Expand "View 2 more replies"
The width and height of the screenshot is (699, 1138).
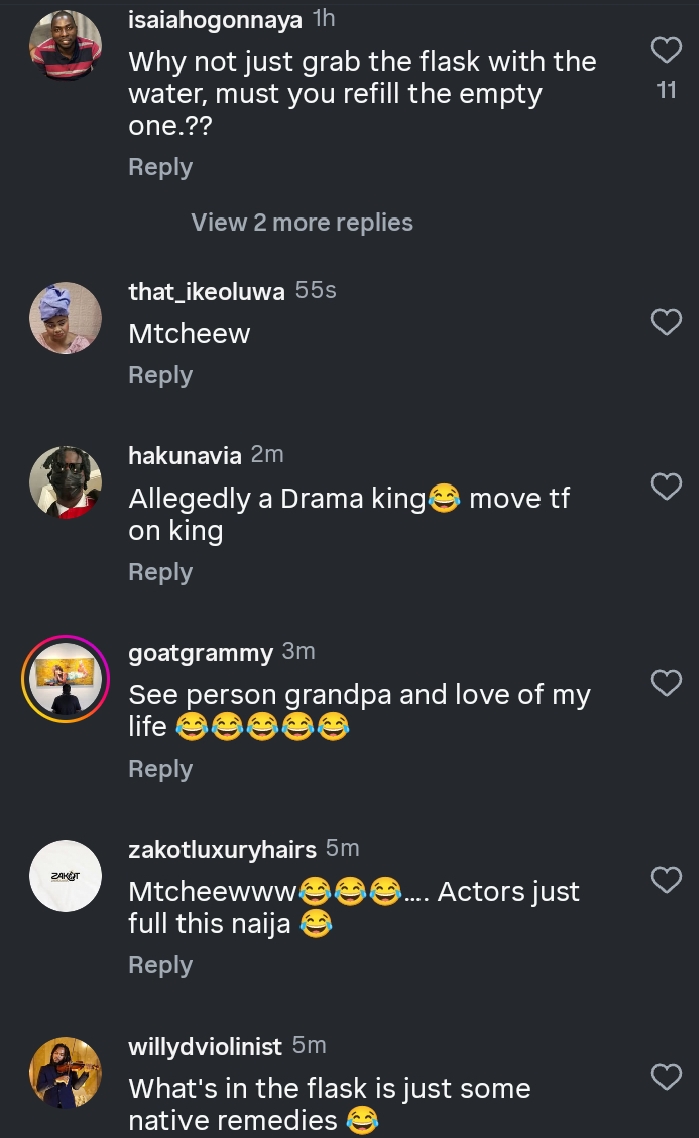click(302, 222)
